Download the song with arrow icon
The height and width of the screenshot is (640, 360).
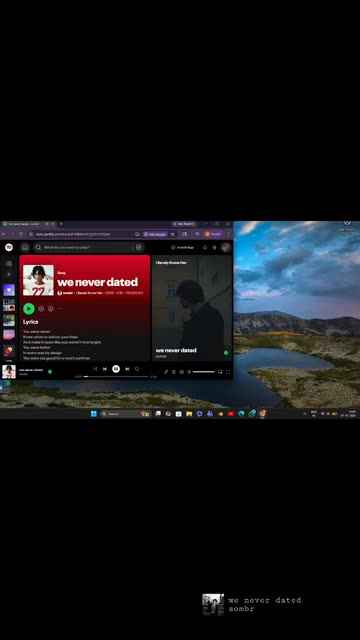(51, 309)
